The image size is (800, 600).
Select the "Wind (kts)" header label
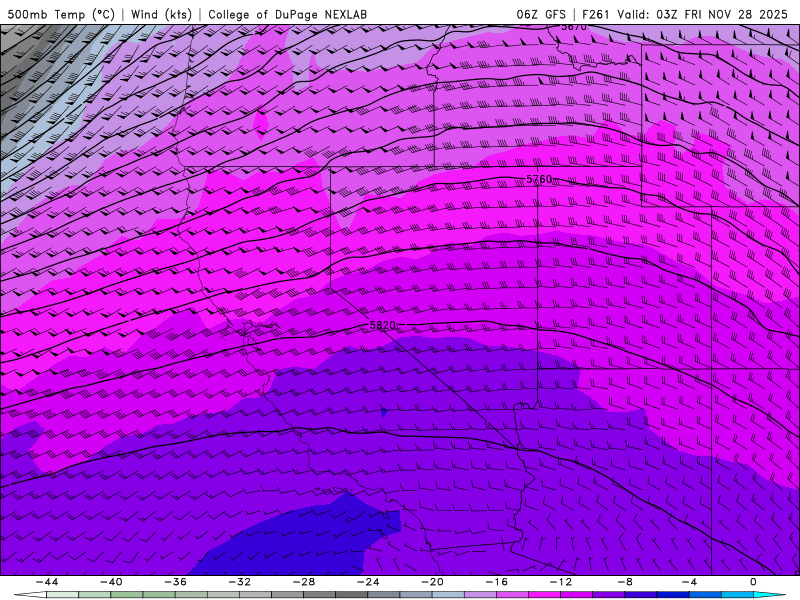point(161,14)
